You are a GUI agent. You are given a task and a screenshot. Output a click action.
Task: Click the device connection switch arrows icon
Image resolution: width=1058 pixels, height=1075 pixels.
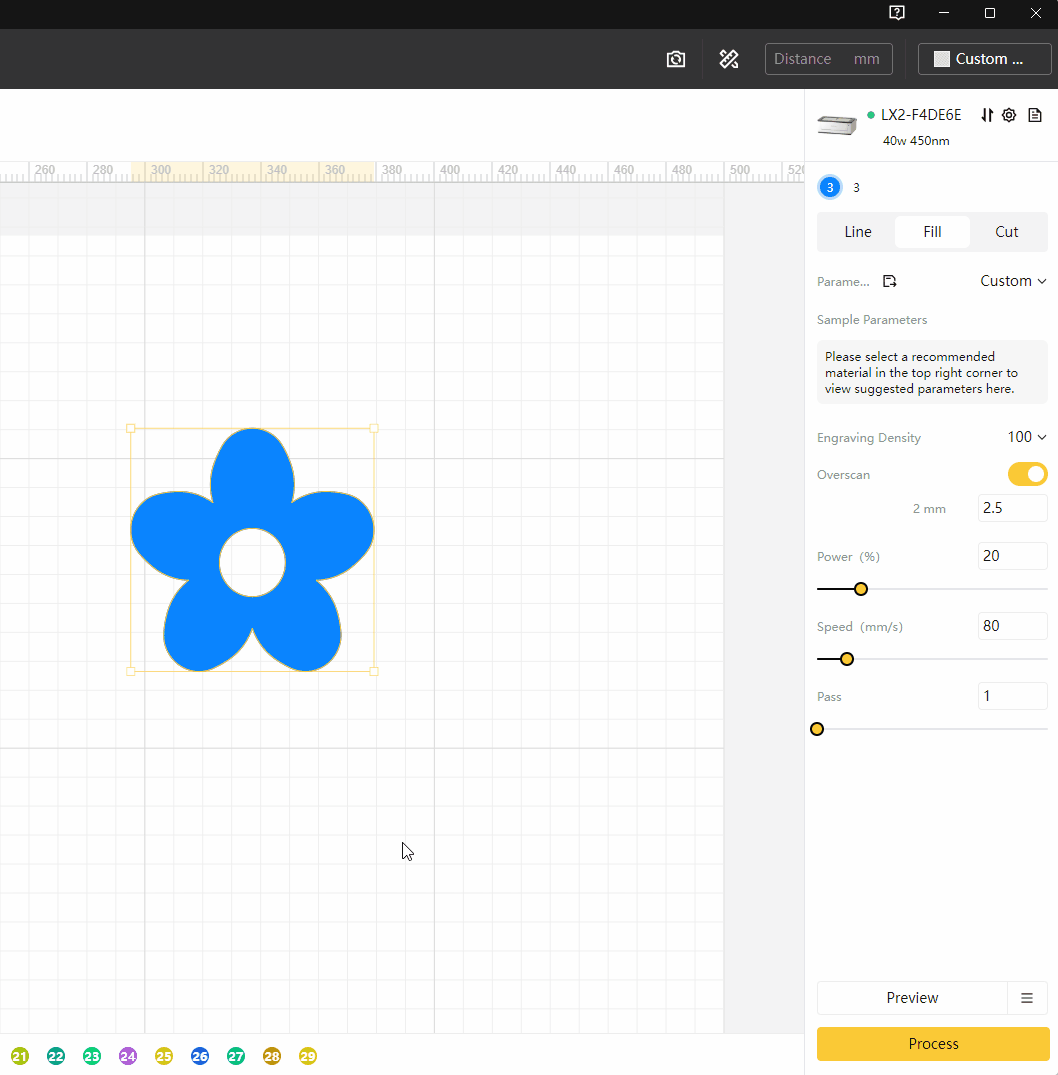click(987, 114)
